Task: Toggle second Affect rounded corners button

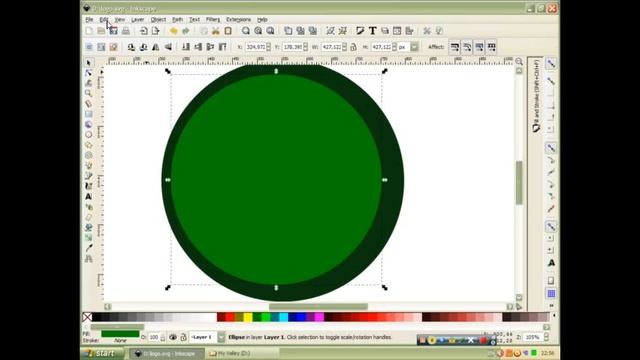Action: point(467,47)
